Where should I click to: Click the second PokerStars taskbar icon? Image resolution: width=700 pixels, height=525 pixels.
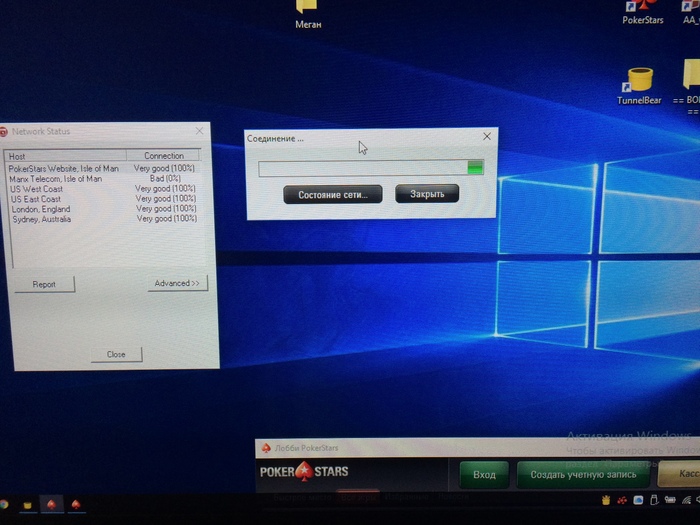point(76,504)
